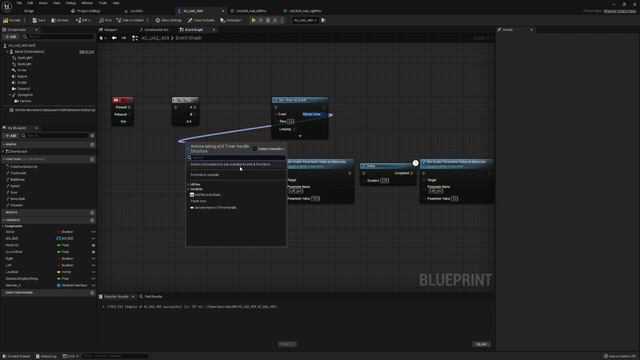Choose Promote to variable
The width and height of the screenshot is (640, 360).
[x=204, y=175]
